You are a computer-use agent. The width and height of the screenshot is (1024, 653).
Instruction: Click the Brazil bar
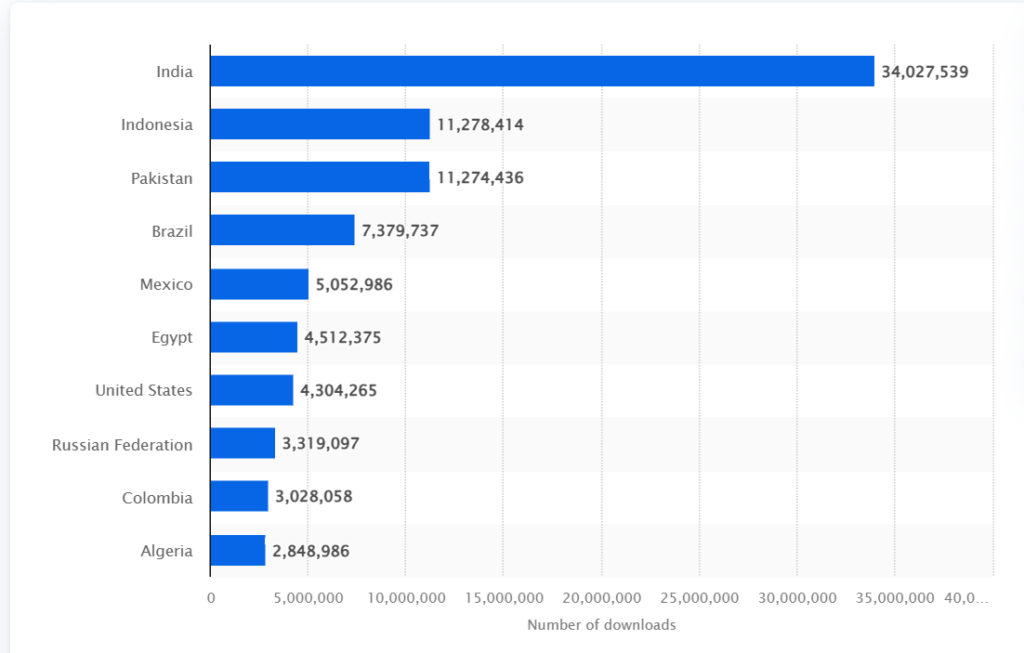[282, 230]
